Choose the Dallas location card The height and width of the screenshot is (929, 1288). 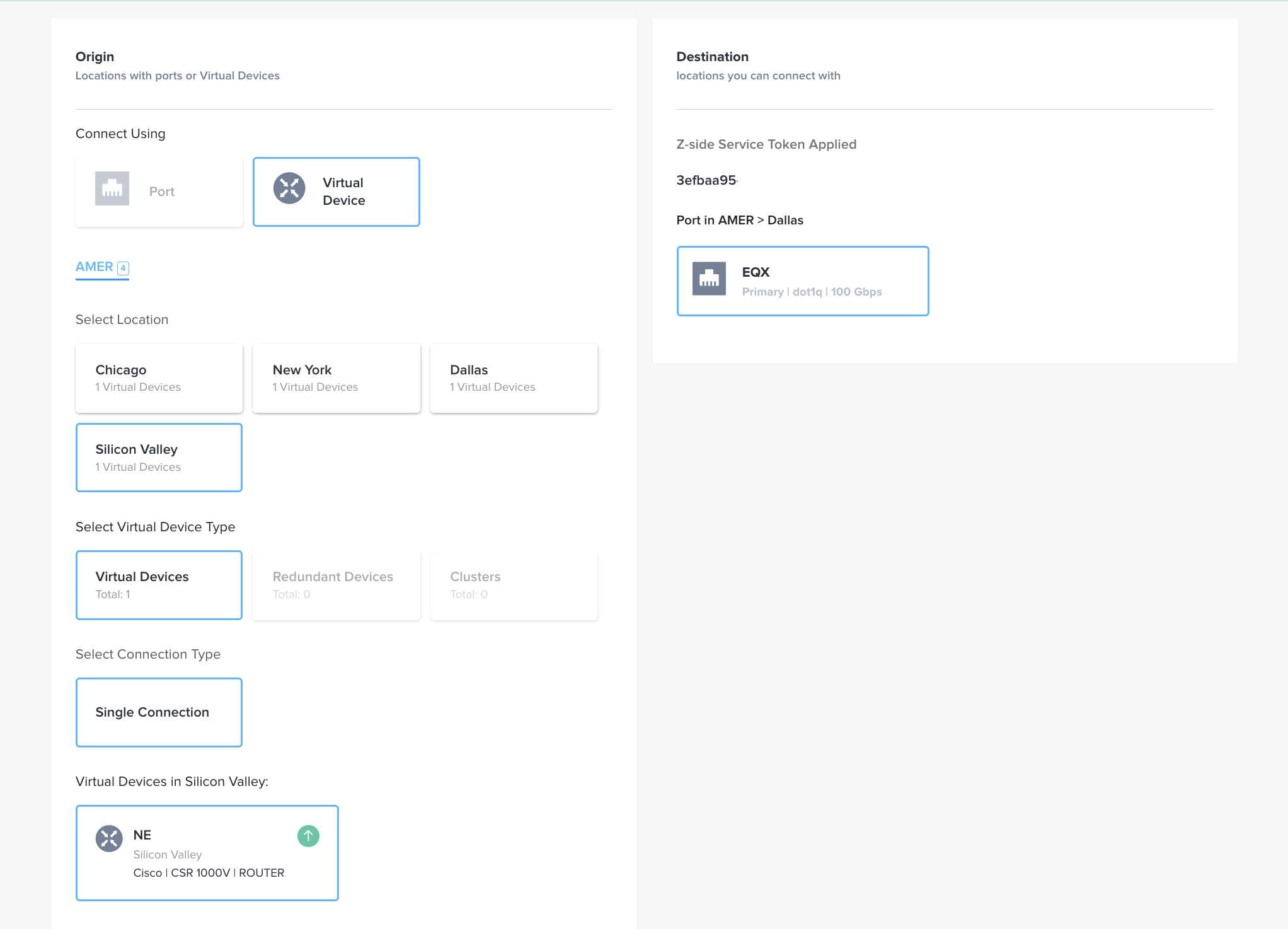pos(514,378)
